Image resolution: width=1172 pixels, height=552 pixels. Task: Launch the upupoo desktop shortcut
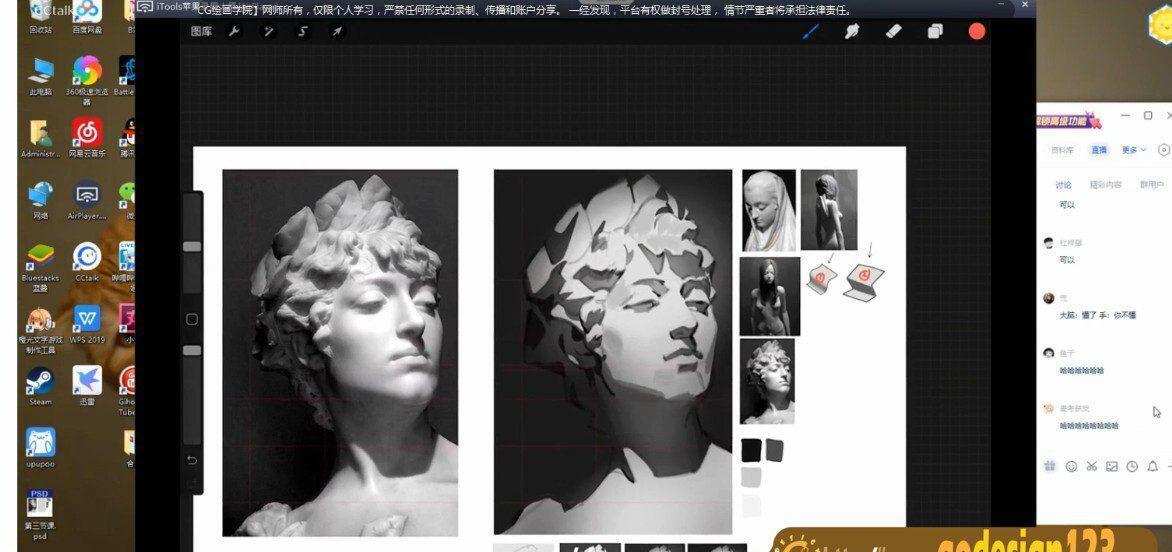[x=40, y=448]
